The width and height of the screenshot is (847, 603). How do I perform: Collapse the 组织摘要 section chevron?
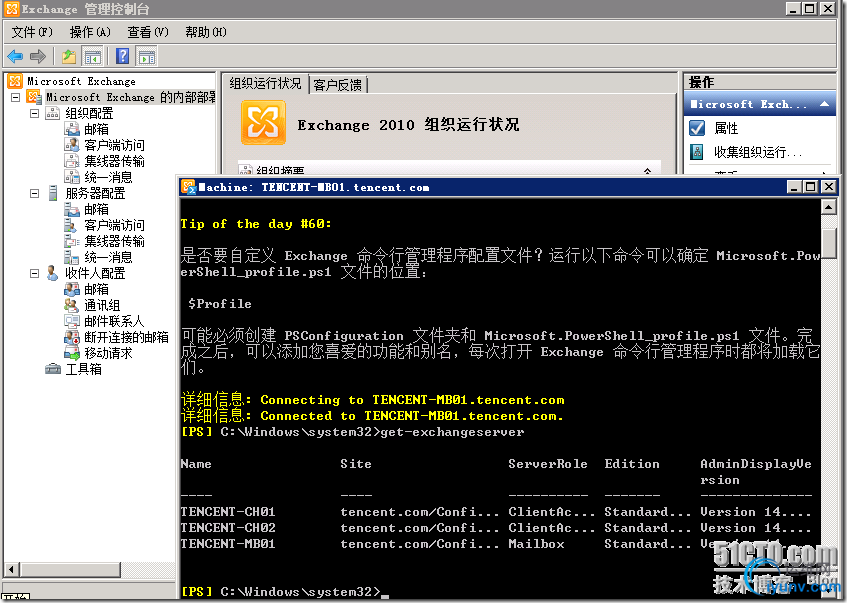647,171
